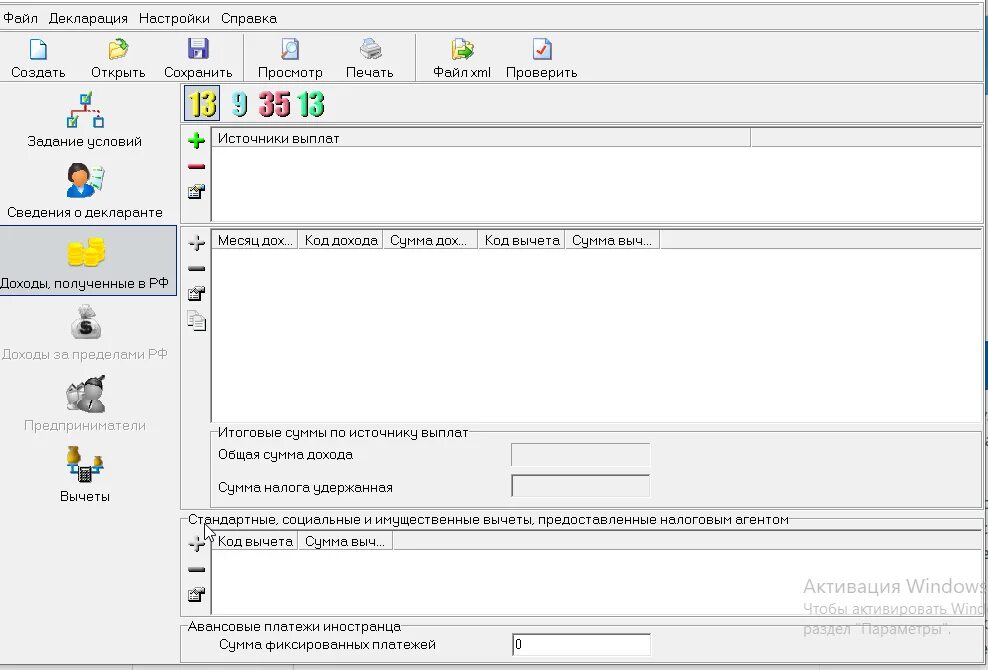Go to Сведения о декларанте section
The height and width of the screenshot is (670, 988).
tap(84, 190)
